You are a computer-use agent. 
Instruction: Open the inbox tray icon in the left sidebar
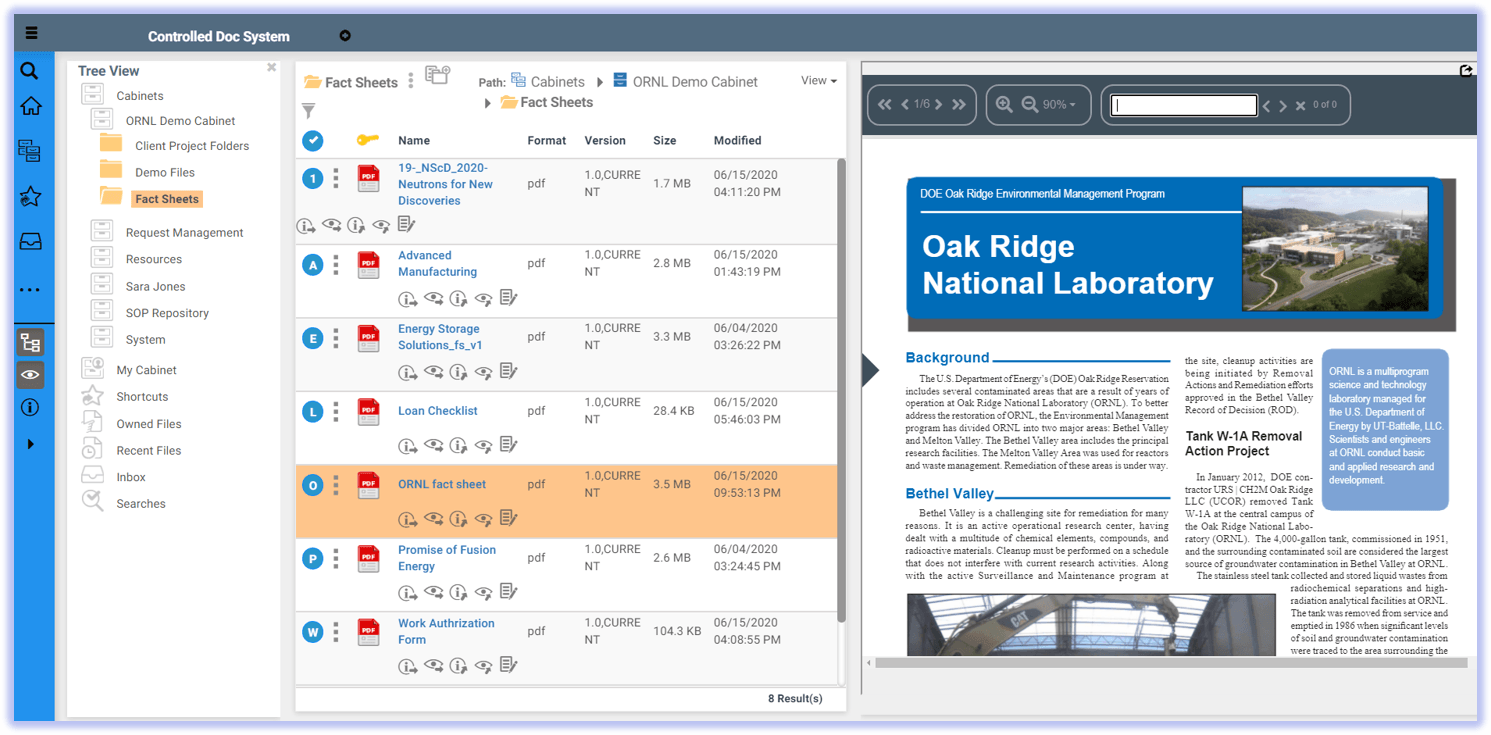tap(30, 242)
